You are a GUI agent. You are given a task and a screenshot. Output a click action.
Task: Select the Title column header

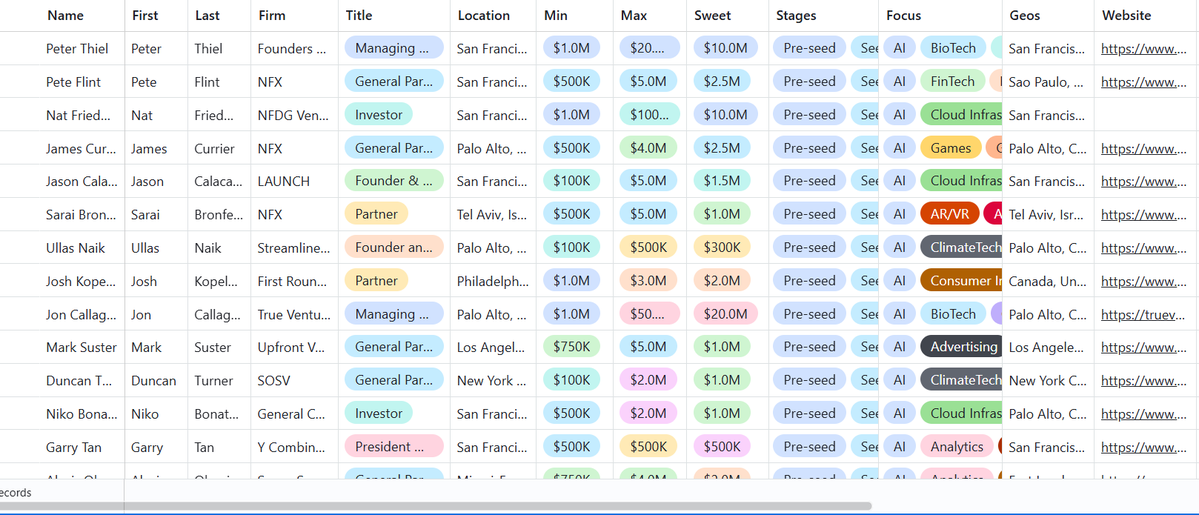(x=359, y=15)
